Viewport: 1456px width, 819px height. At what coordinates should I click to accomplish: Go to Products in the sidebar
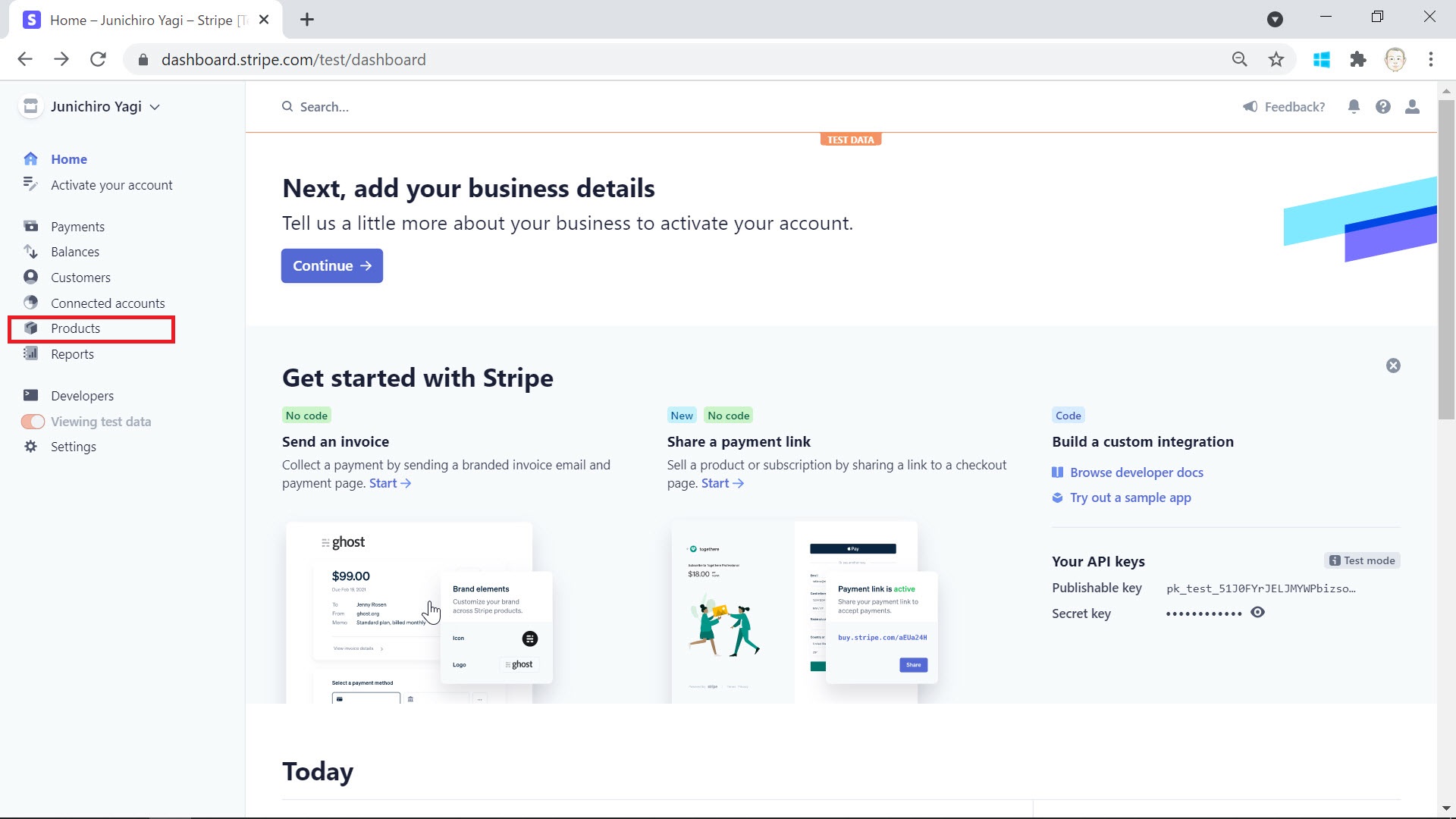pos(75,328)
